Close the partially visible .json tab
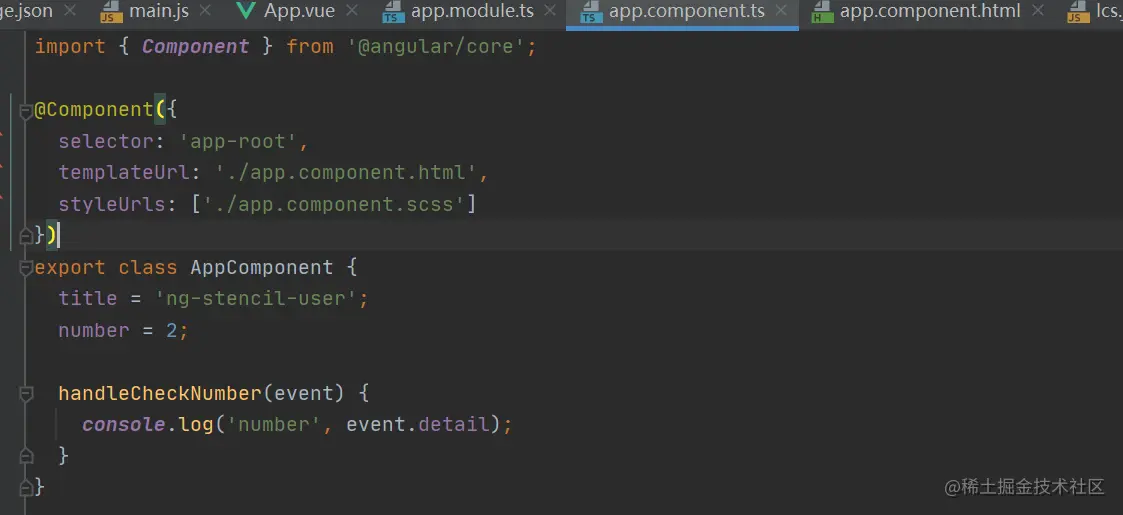This screenshot has width=1123, height=515. tap(69, 11)
